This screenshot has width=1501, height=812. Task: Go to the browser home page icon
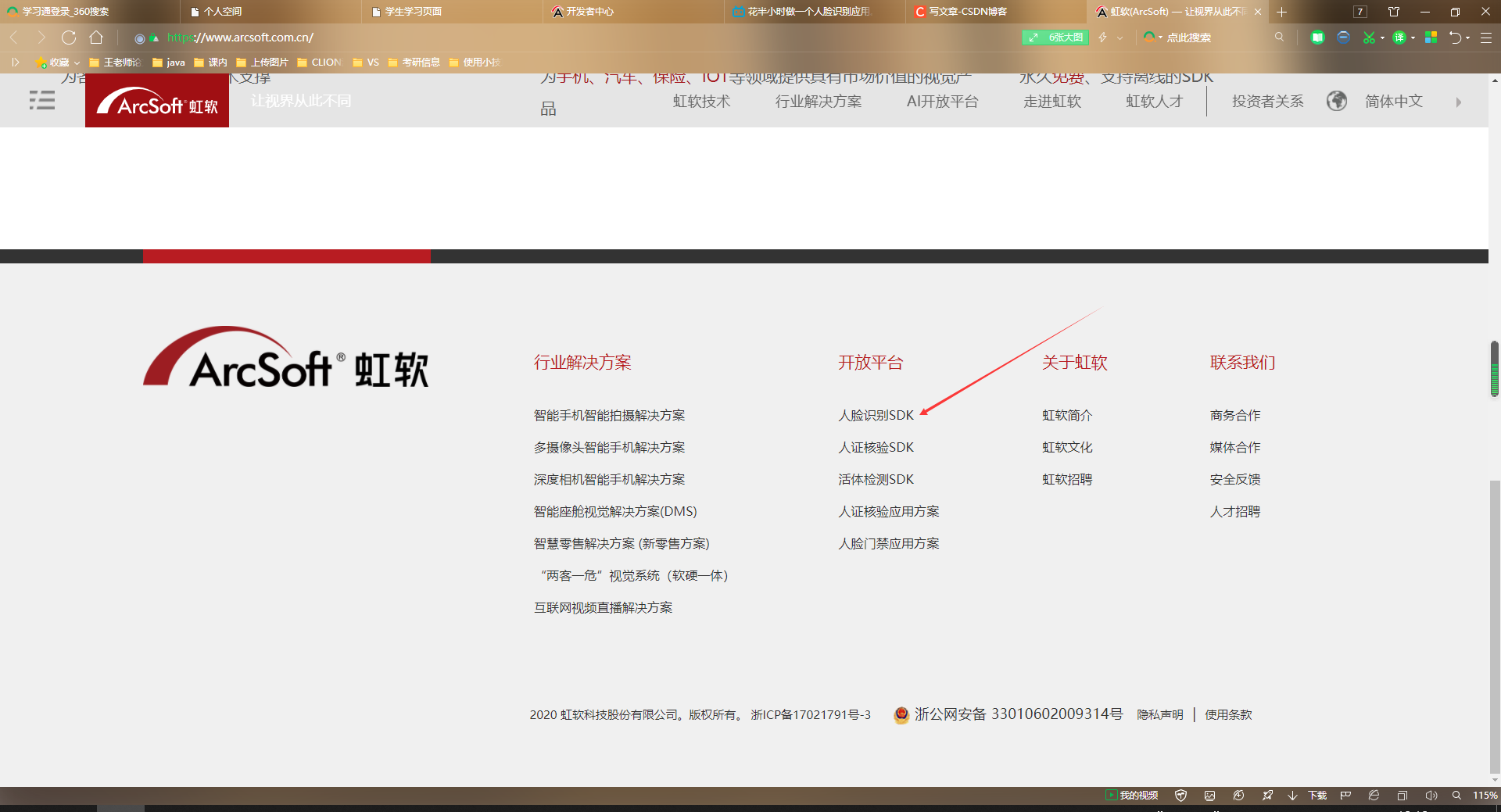coord(96,38)
